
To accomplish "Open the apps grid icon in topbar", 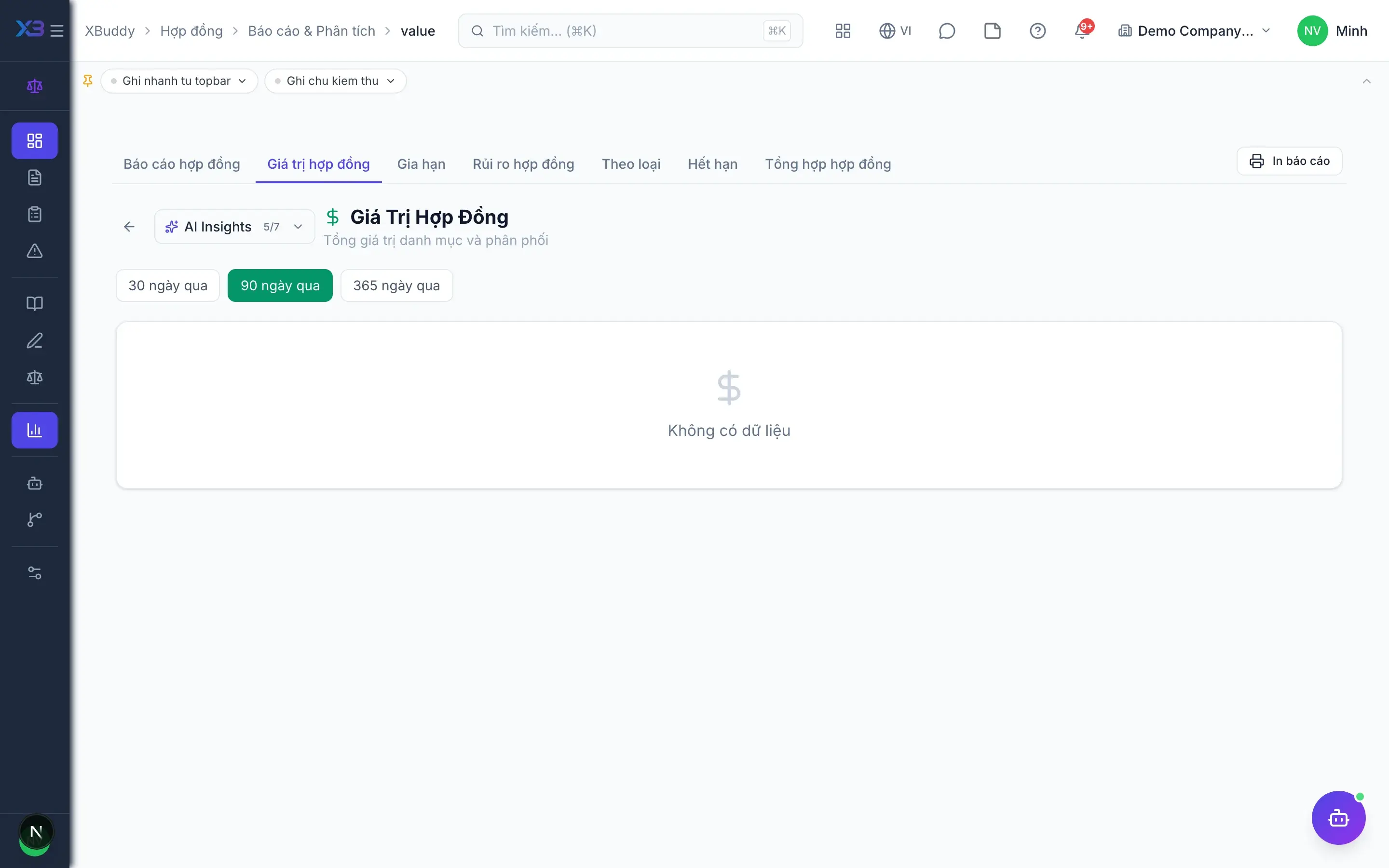I will [843, 31].
